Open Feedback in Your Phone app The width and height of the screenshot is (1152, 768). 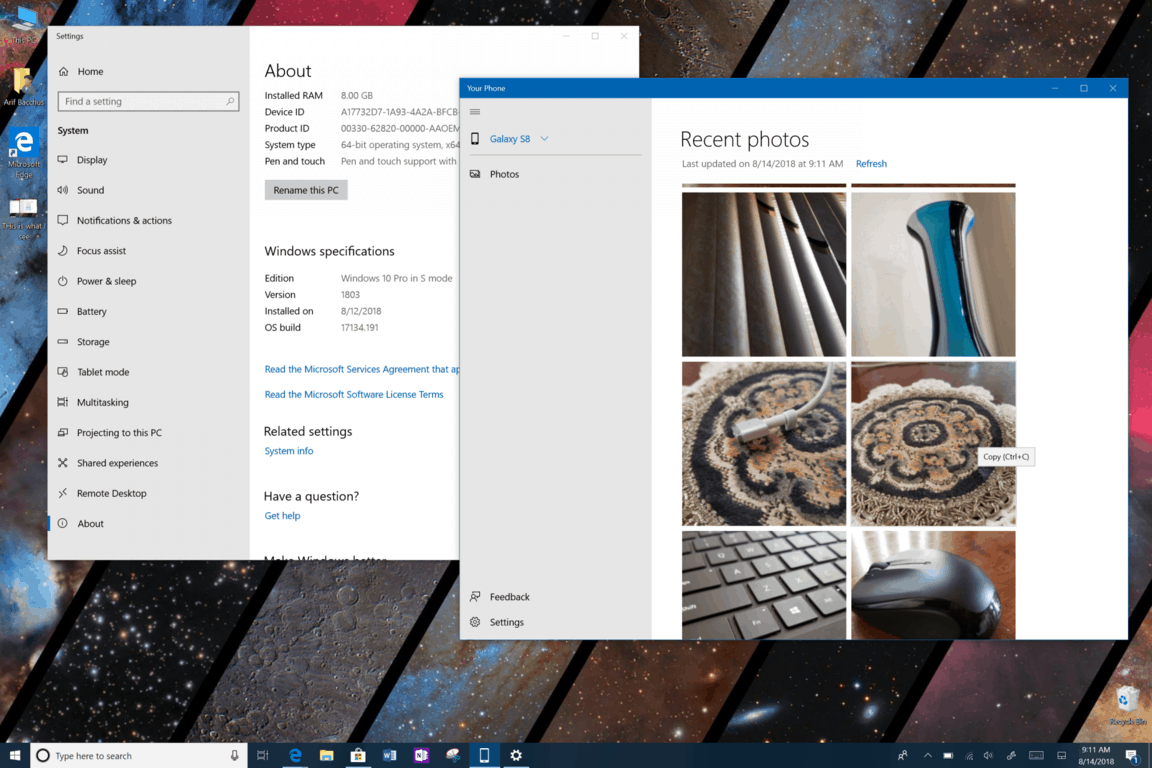tap(509, 597)
